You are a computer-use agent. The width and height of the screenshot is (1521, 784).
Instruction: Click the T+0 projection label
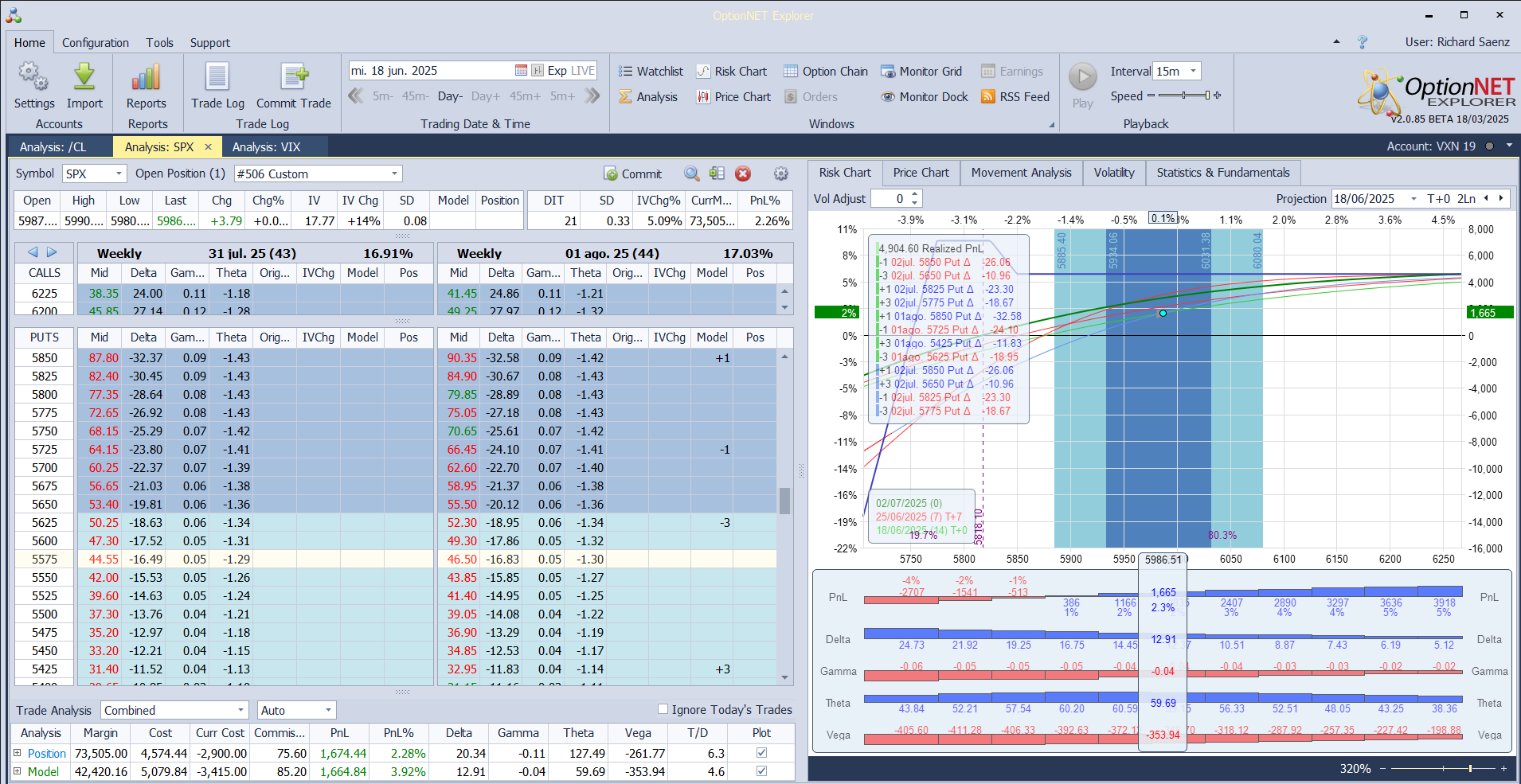[x=1438, y=199]
